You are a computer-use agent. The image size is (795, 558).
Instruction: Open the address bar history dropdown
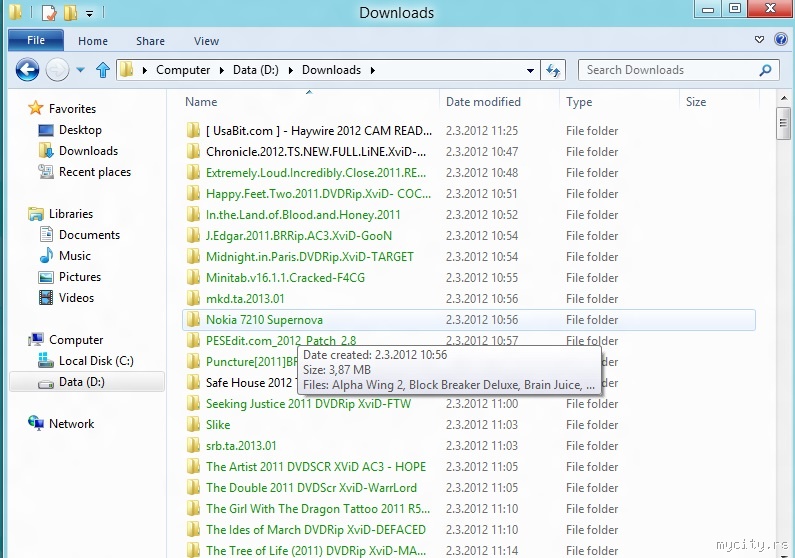point(530,71)
